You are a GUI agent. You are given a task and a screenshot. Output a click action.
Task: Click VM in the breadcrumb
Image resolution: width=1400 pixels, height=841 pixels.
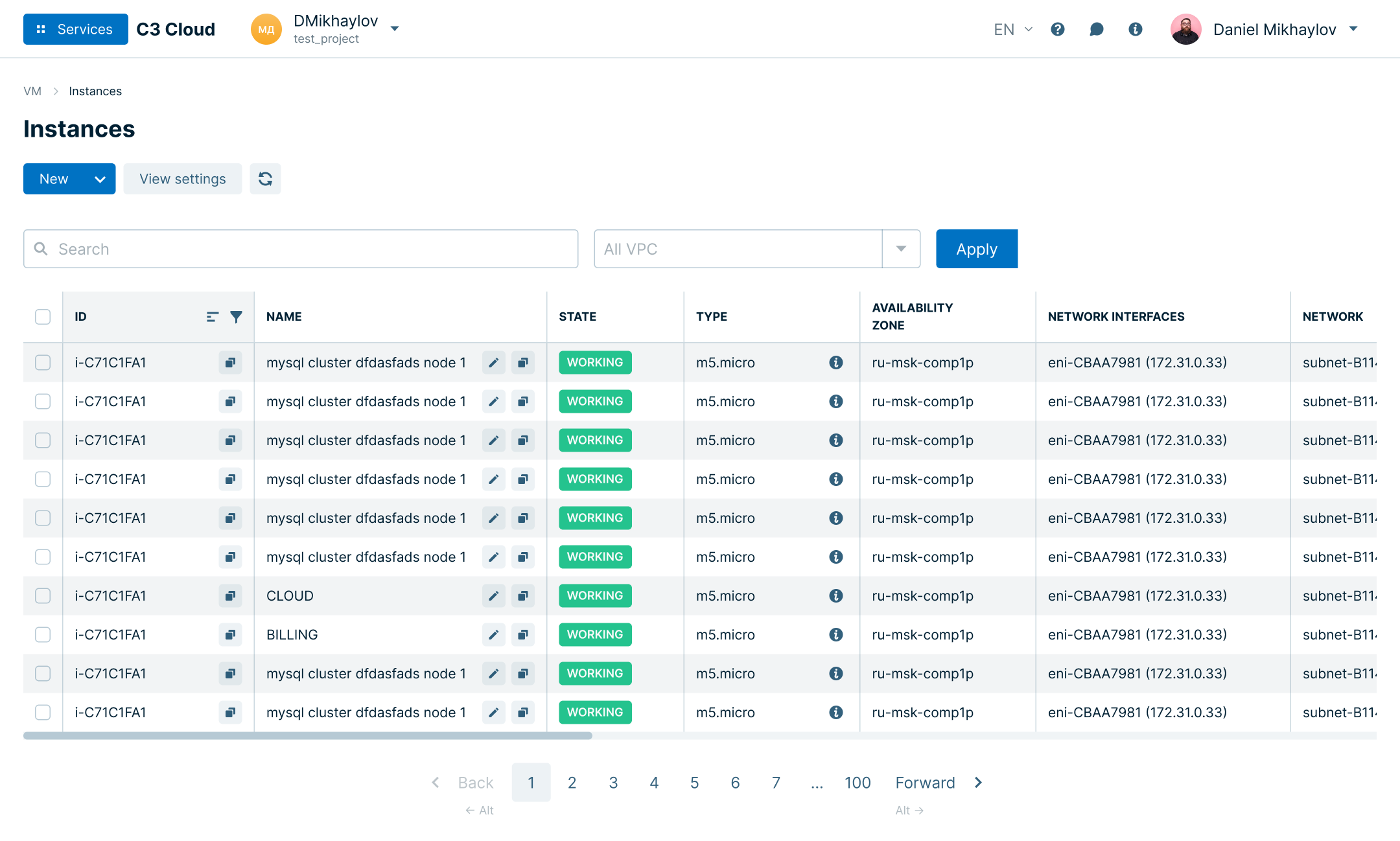(32, 91)
